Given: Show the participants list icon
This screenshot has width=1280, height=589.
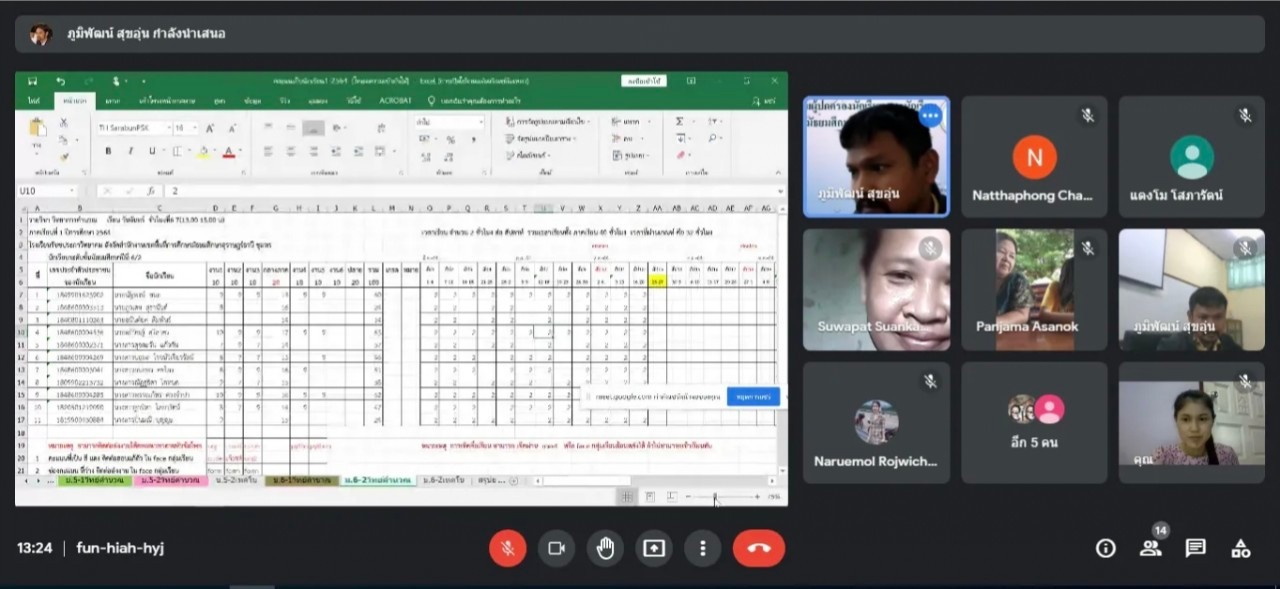Looking at the screenshot, I should tap(1150, 548).
